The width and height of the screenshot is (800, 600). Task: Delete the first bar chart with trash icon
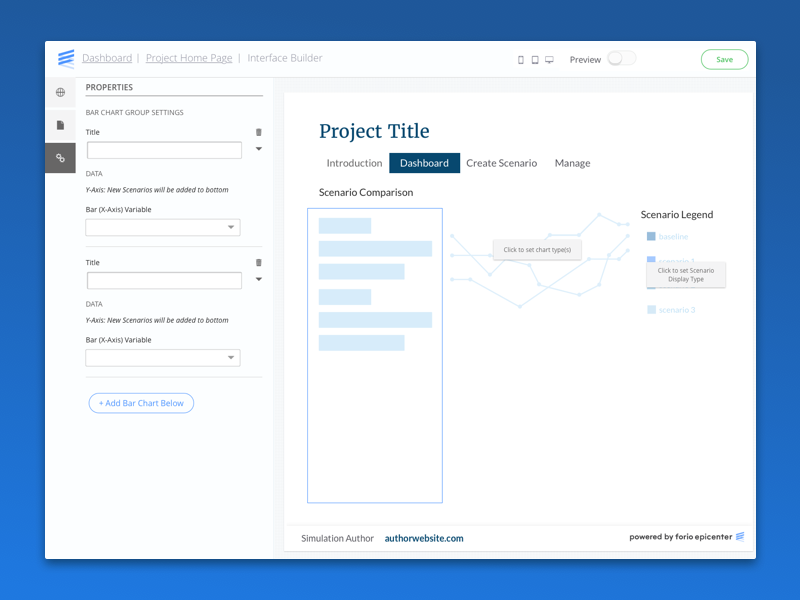click(259, 132)
